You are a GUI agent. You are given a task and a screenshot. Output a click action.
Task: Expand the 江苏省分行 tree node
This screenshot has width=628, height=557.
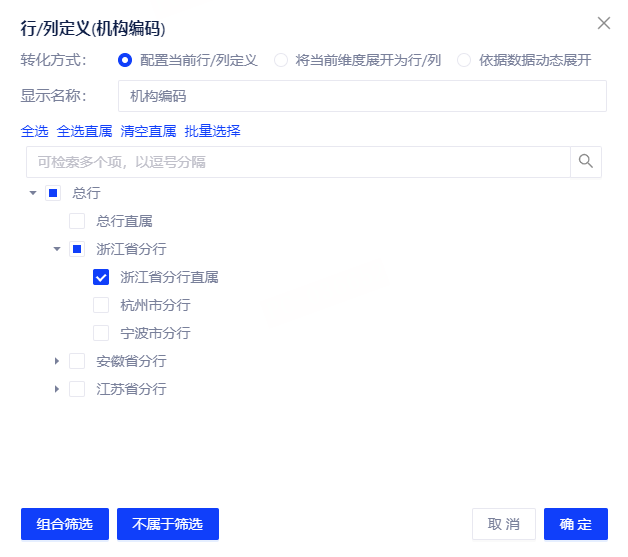coord(57,389)
